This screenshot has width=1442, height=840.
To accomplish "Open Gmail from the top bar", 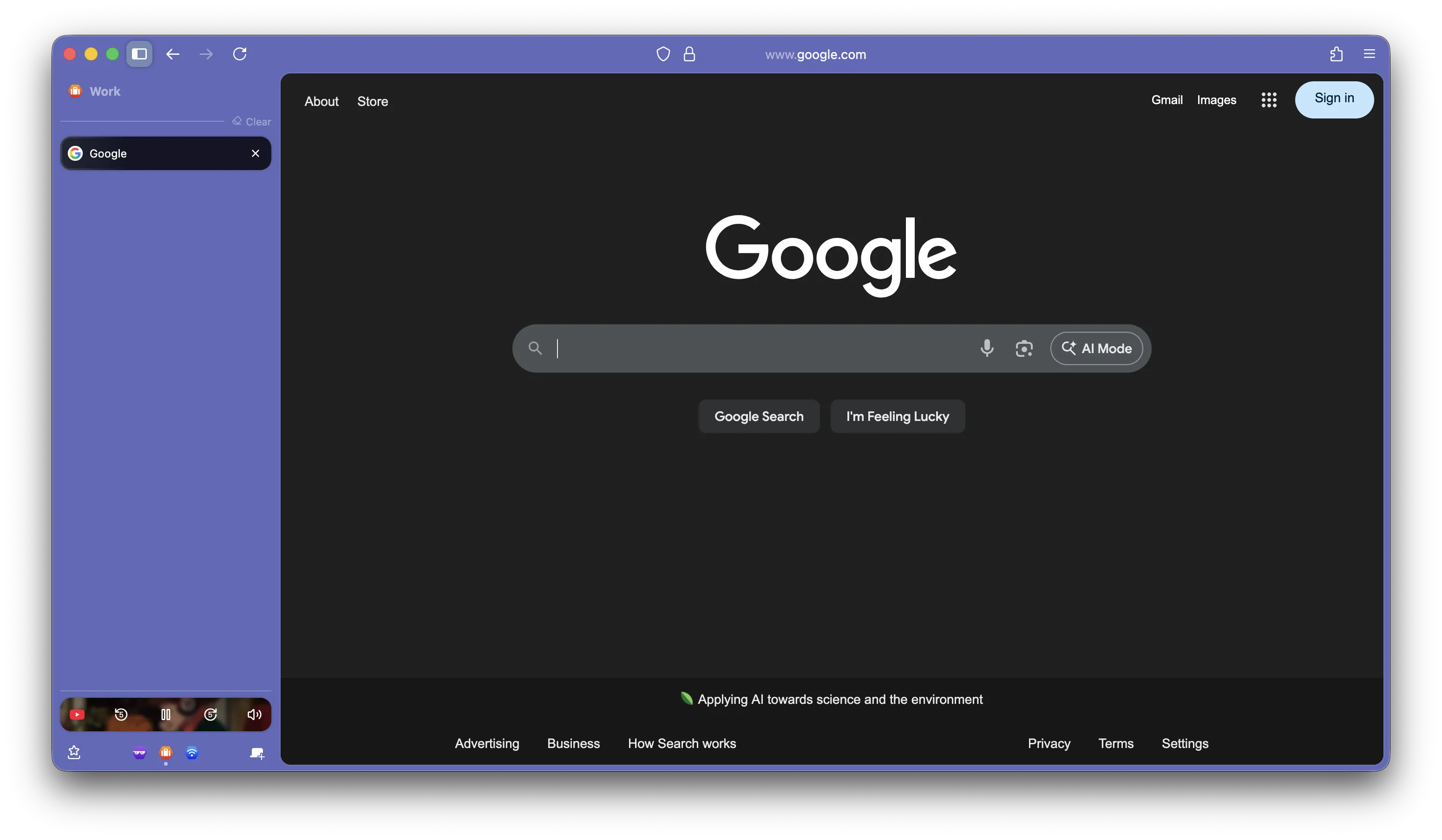I will (1167, 99).
